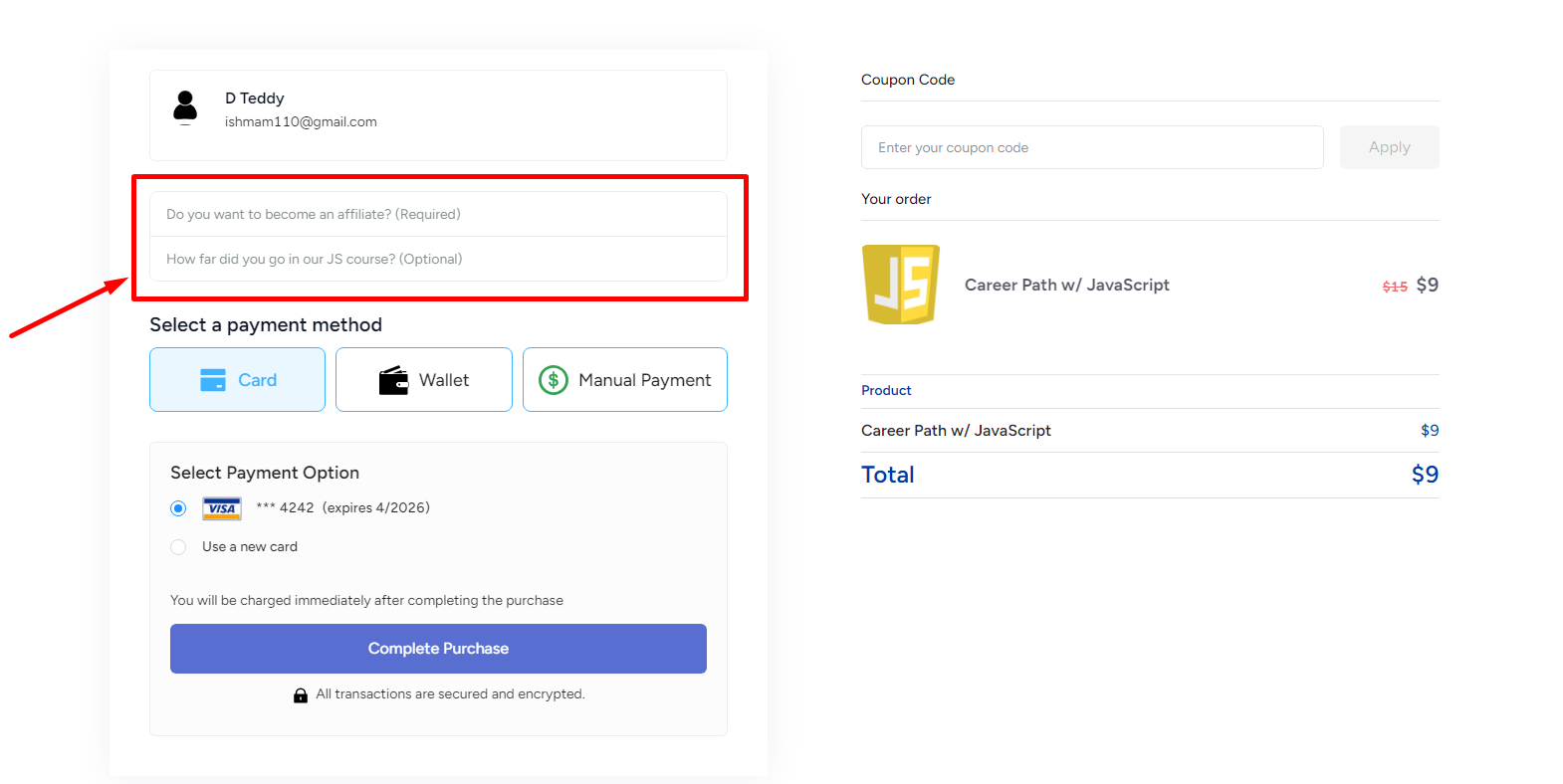Click the Select a payment method heading

266,324
